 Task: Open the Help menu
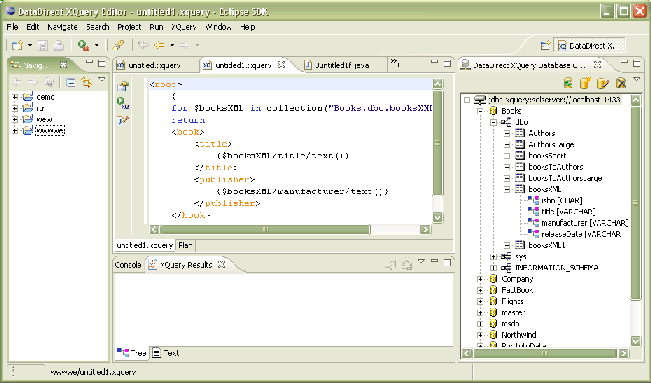tap(248, 27)
